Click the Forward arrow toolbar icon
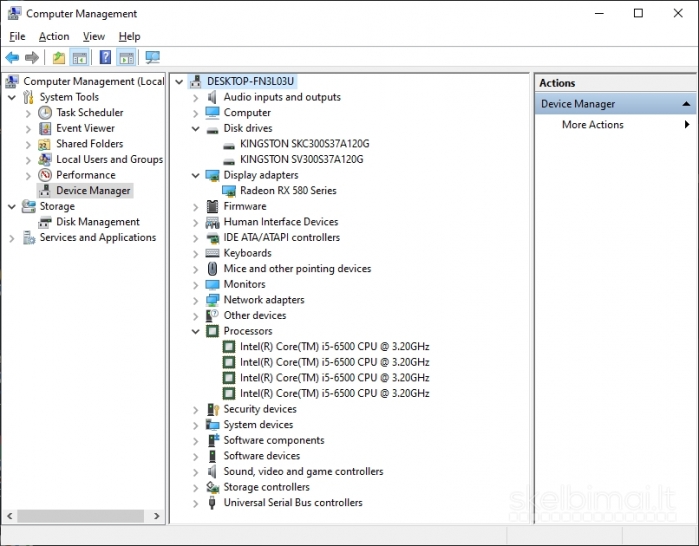 [32, 57]
